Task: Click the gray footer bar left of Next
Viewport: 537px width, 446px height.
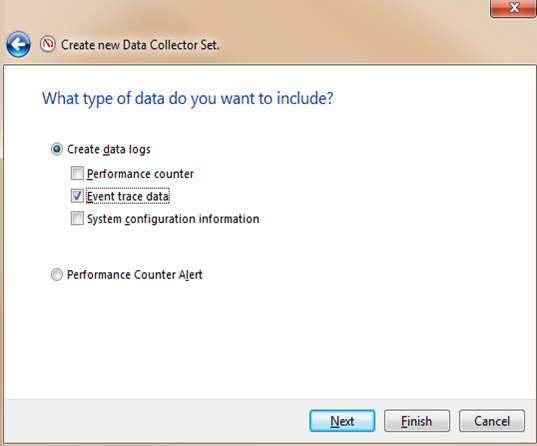Action: [156, 421]
